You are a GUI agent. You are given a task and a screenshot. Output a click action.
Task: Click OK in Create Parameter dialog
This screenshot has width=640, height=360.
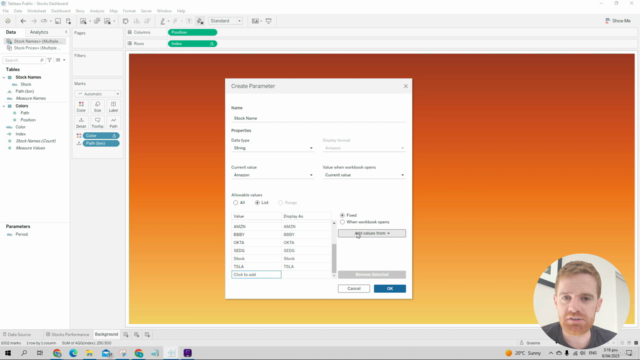[390, 289]
